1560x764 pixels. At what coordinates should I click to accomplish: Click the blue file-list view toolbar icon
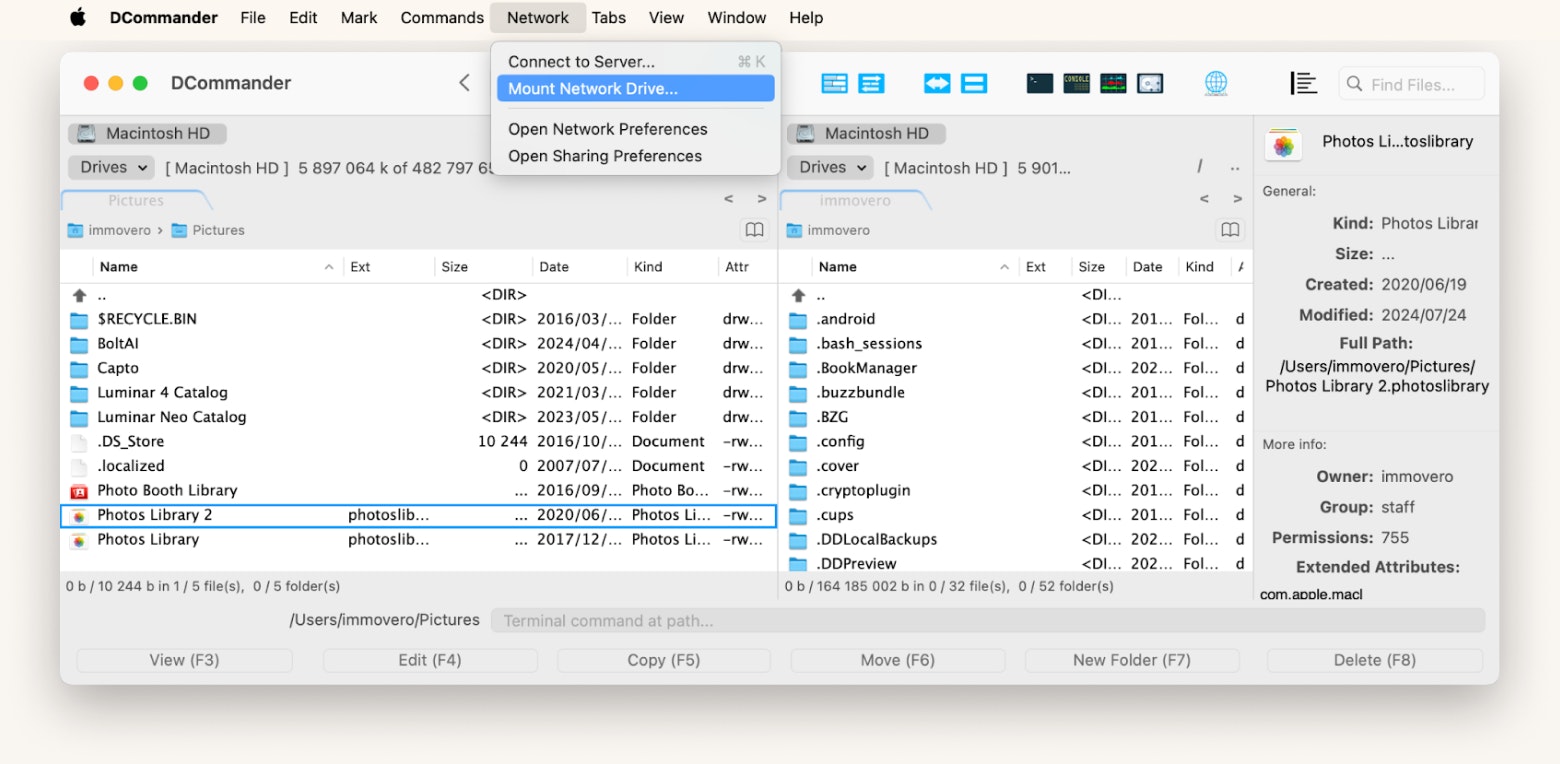(834, 84)
